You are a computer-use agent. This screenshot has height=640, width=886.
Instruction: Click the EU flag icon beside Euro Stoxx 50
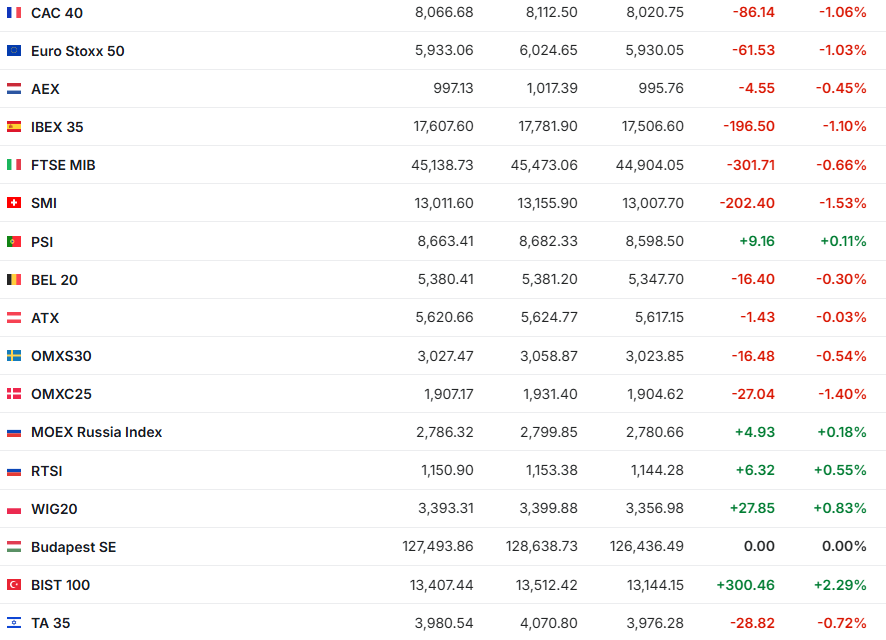pyautogui.click(x=14, y=51)
